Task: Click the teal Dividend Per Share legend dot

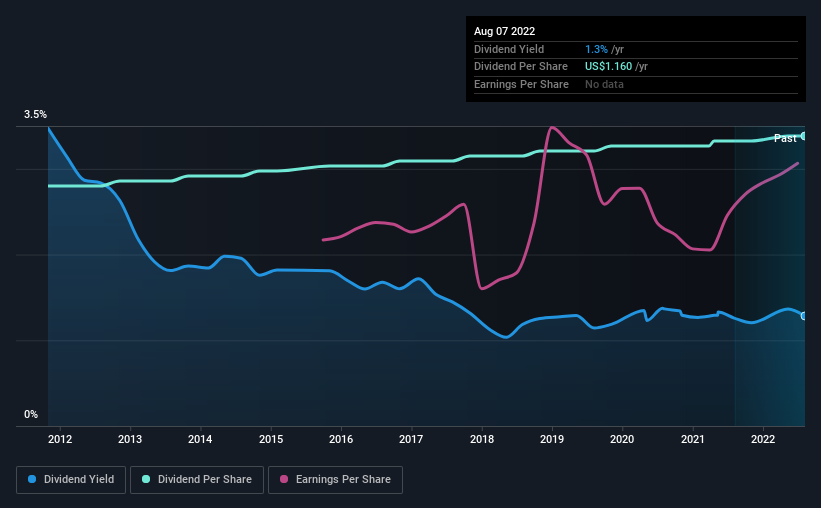Action: (146, 480)
